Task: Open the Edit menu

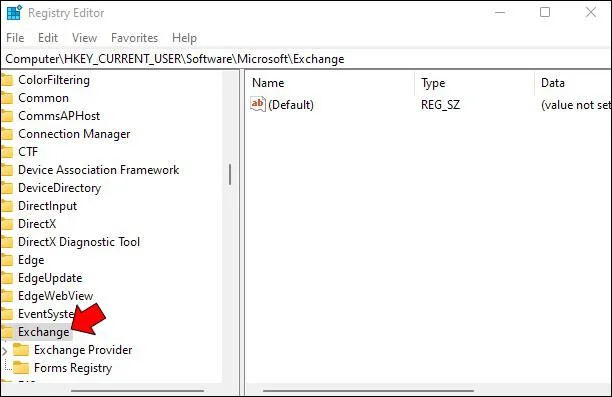Action: point(48,38)
